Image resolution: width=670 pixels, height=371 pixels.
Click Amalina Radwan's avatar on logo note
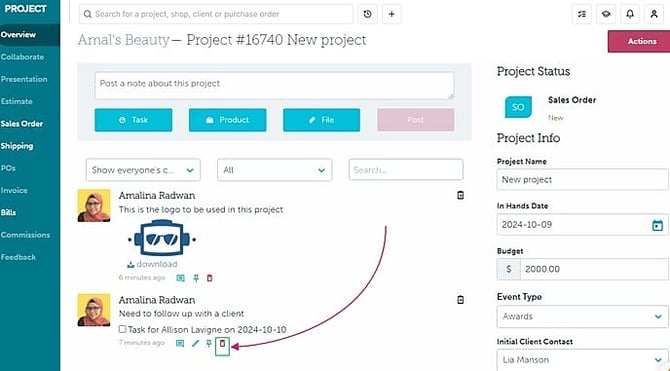tap(94, 206)
